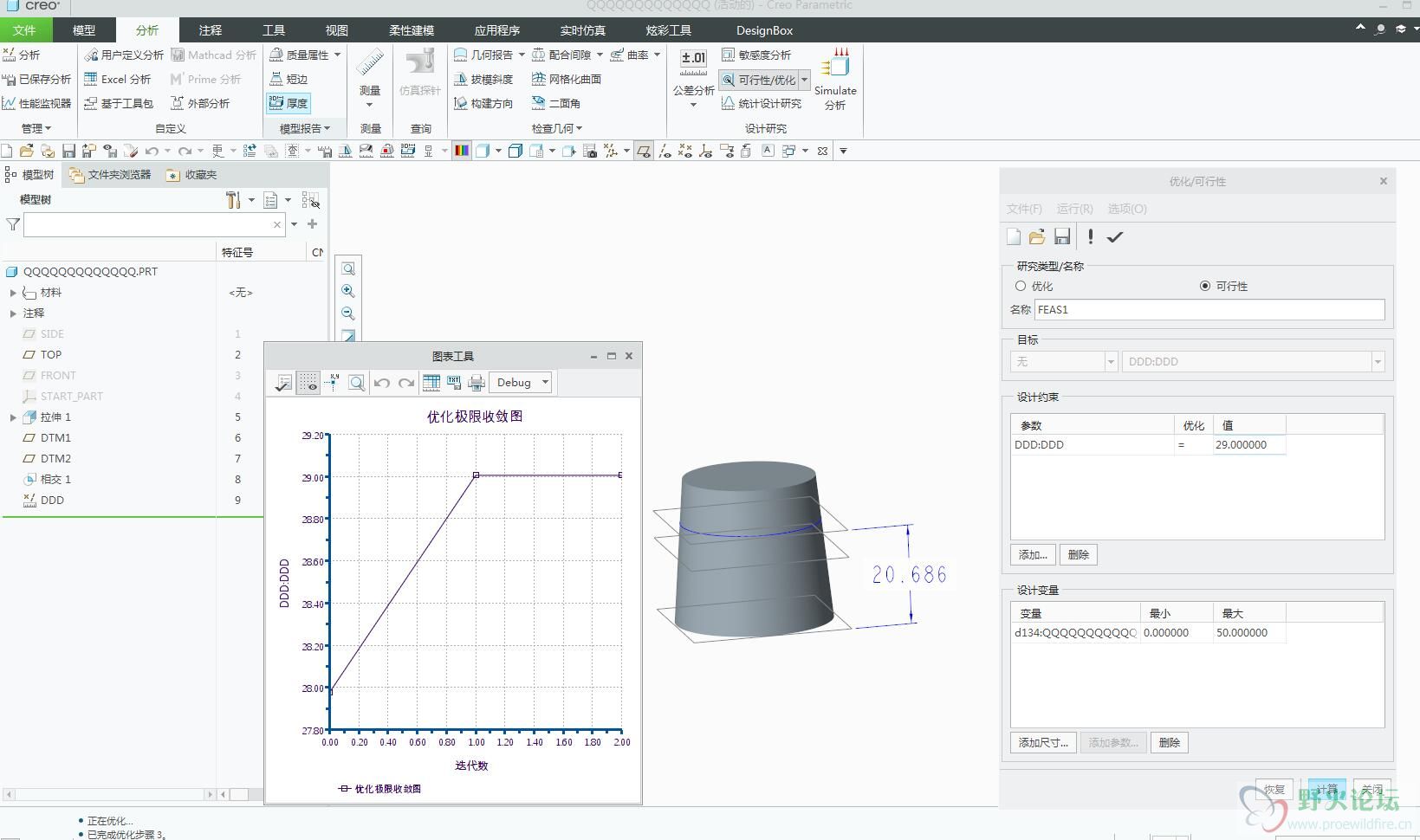This screenshot has width=1420, height=840.
Task: Toggle the color shading display icon
Action: click(x=461, y=151)
